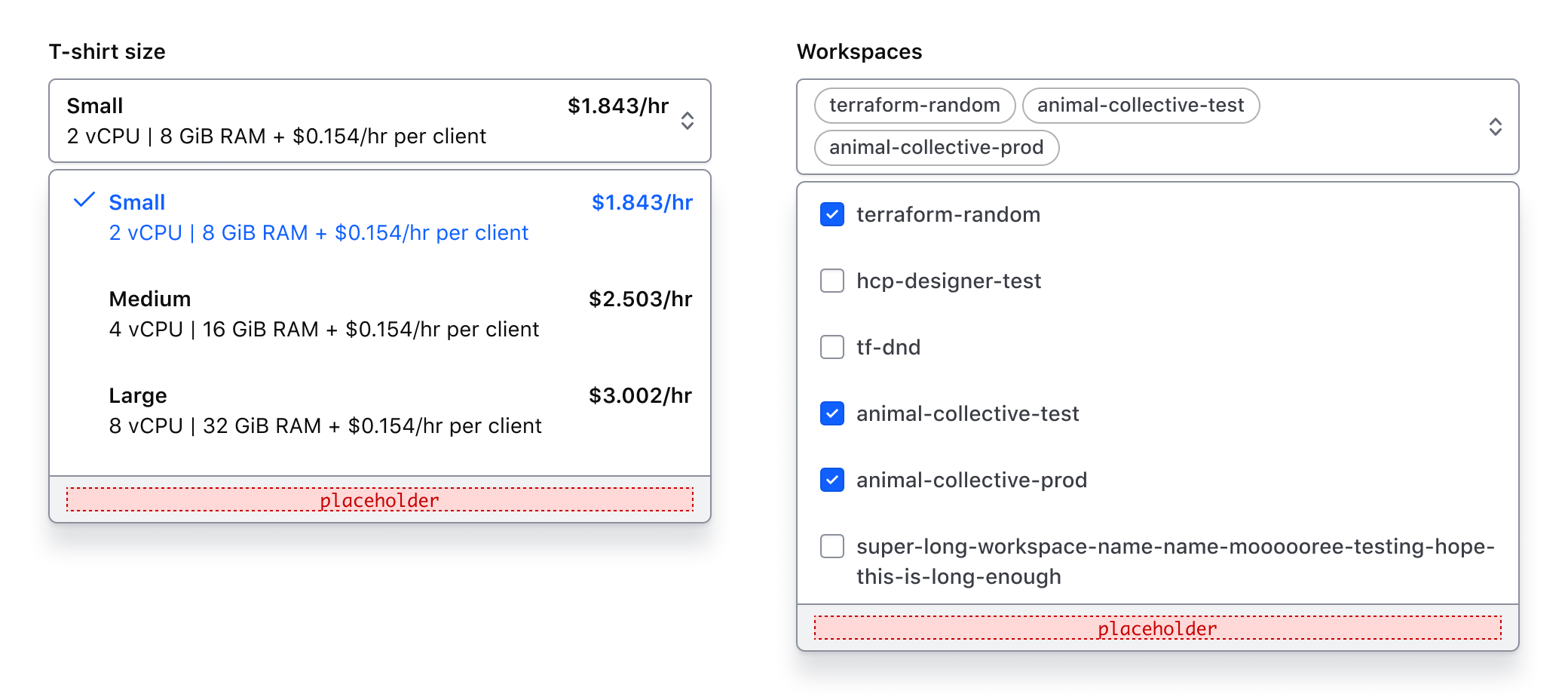Check the super-long-workspace-name option

831,547
